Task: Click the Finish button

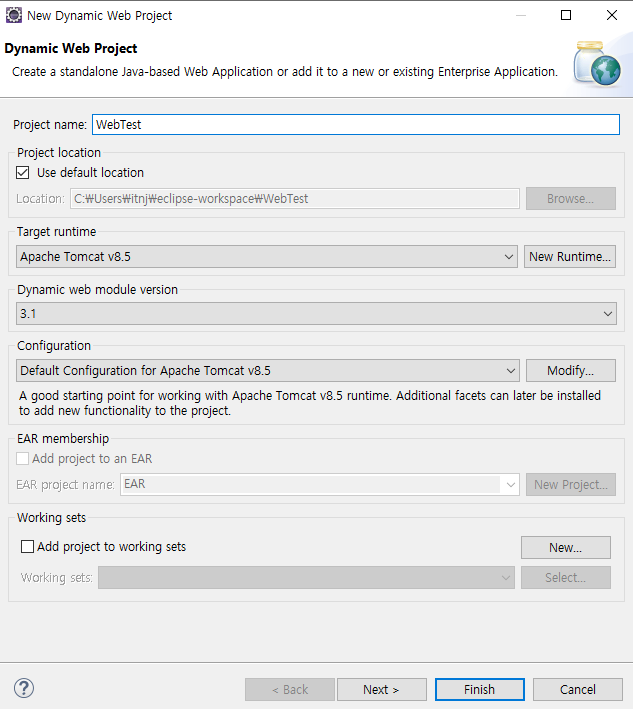Action: coord(480,690)
